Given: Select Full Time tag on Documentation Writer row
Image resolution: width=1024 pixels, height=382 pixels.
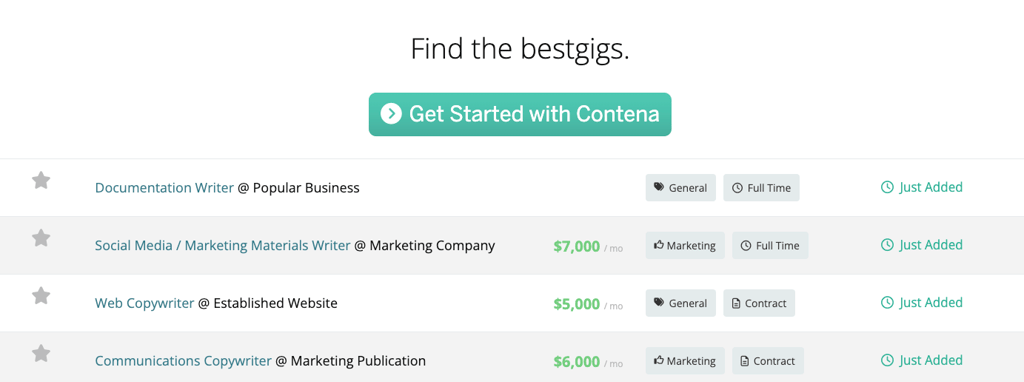Looking at the screenshot, I should point(761,188).
